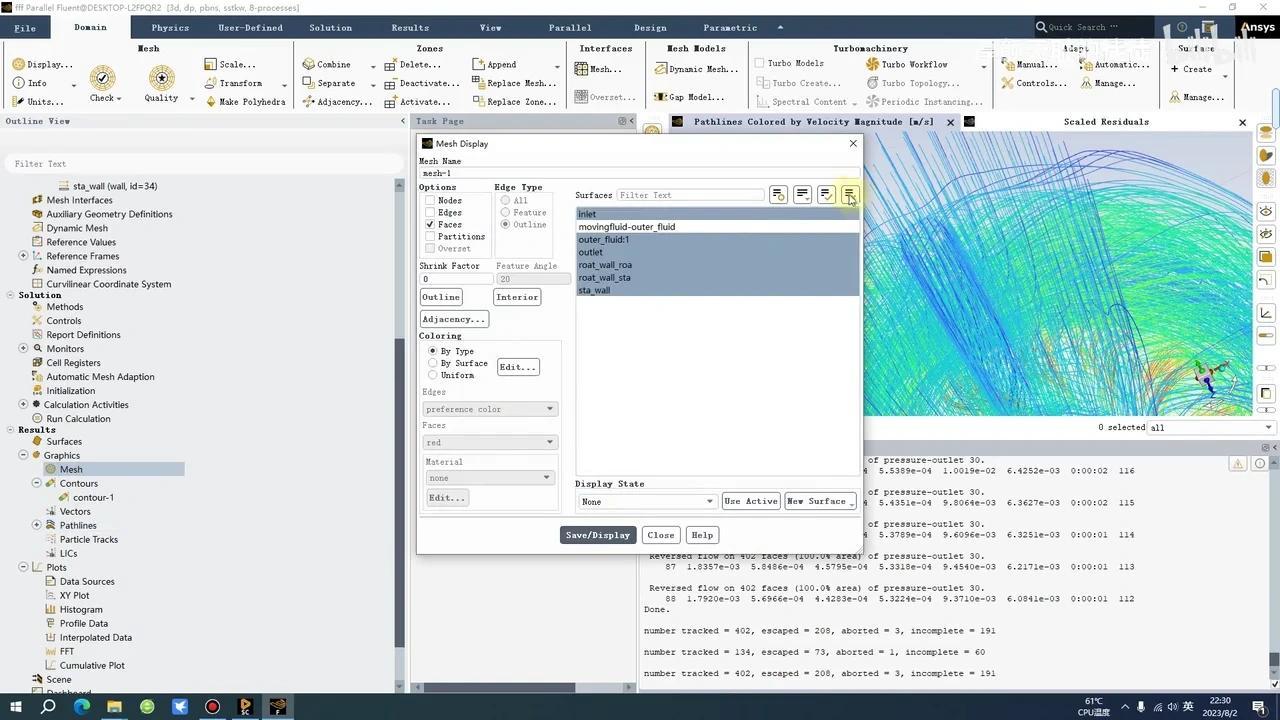Switch to the Scaled Residuals tab
Image resolution: width=1280 pixels, height=720 pixels.
tap(1105, 122)
